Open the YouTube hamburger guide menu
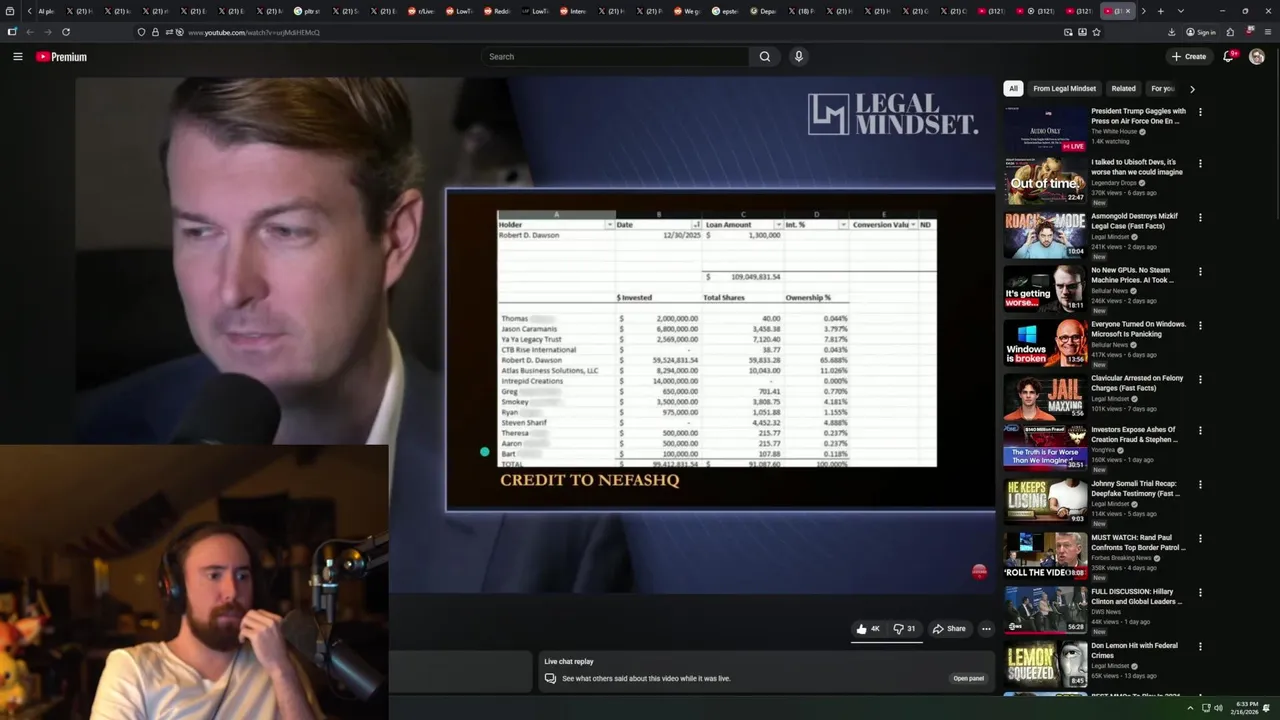The width and height of the screenshot is (1280, 720). (x=18, y=57)
